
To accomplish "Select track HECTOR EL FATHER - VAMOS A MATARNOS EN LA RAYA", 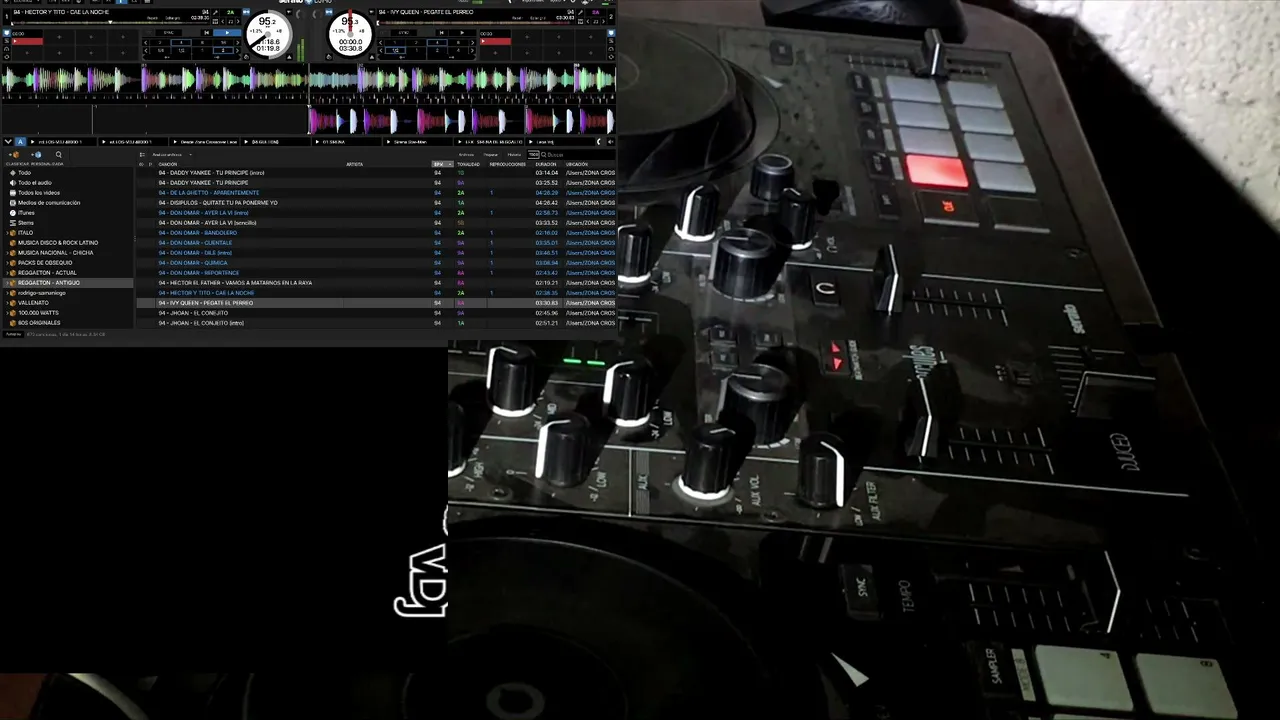I will pyautogui.click(x=376, y=283).
